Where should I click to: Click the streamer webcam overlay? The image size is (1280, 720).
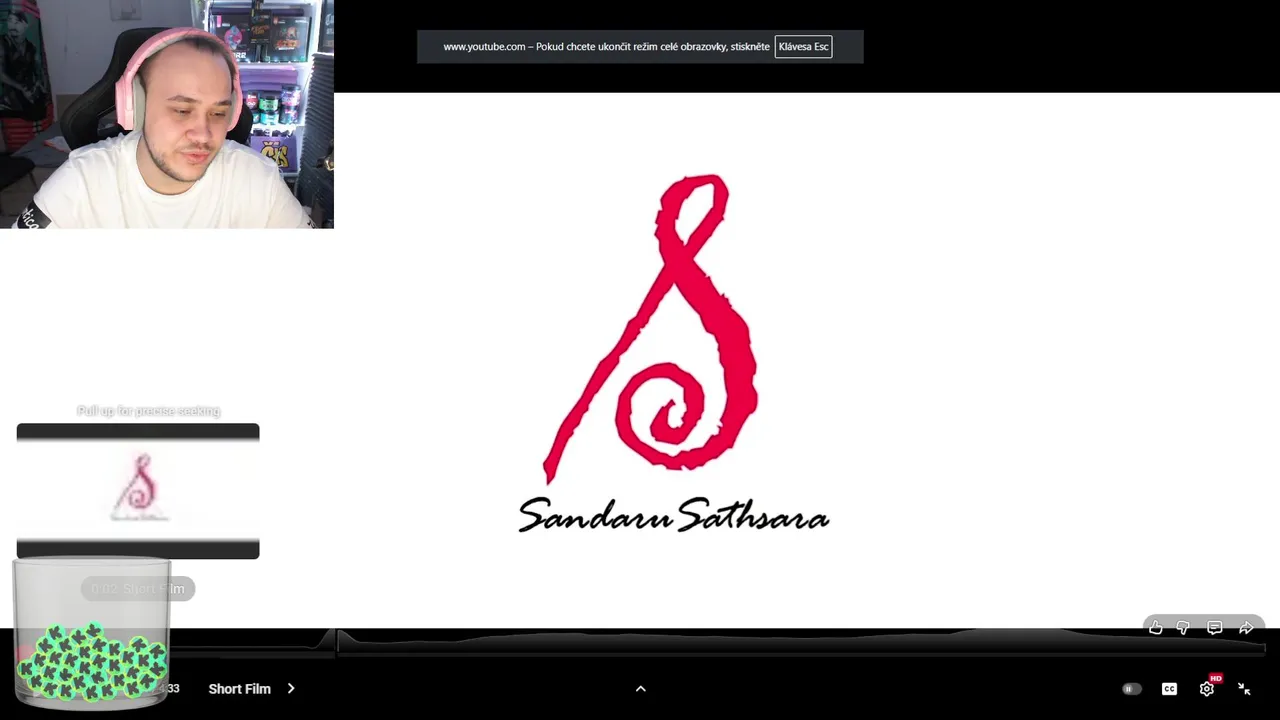[x=167, y=114]
